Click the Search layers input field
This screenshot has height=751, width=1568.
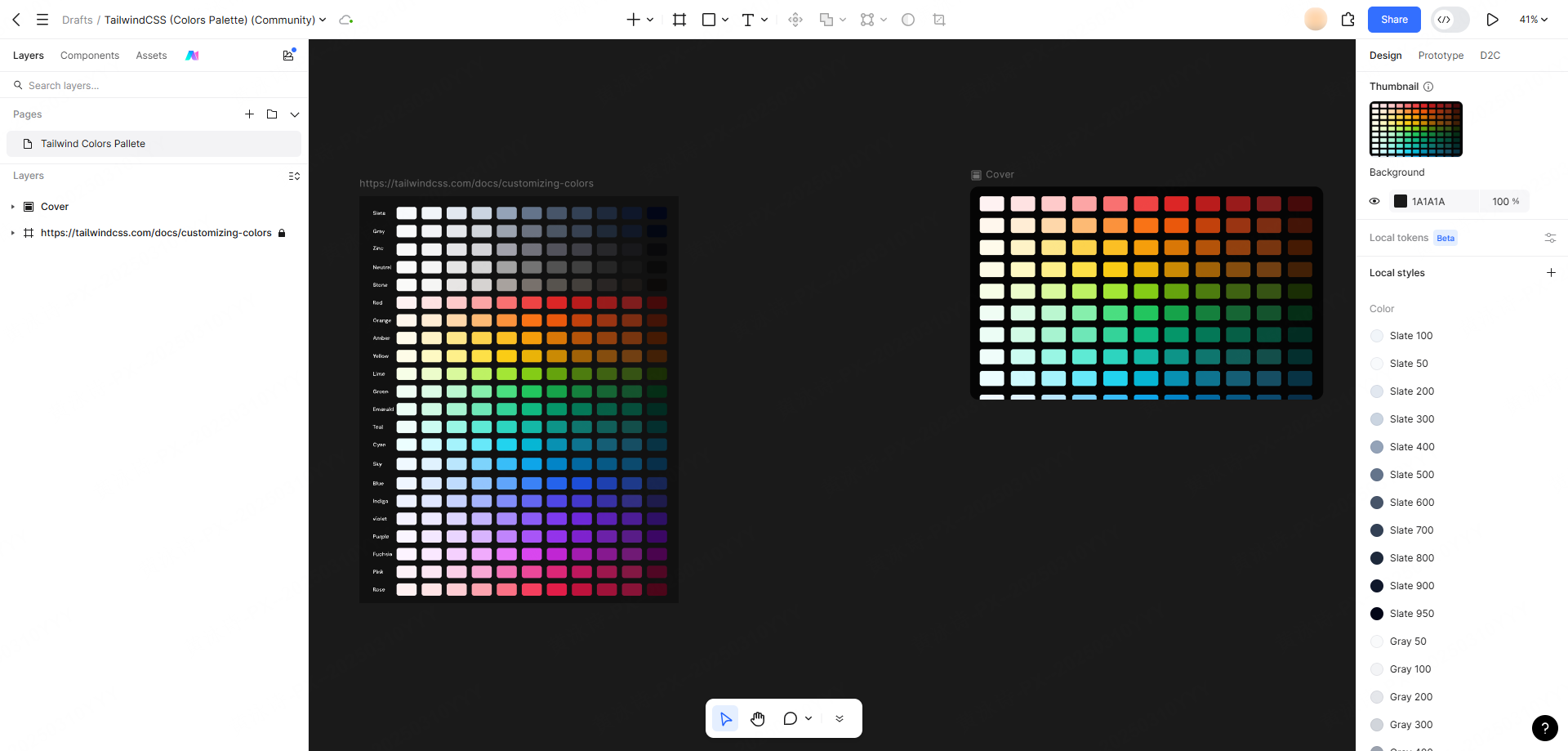tap(154, 85)
